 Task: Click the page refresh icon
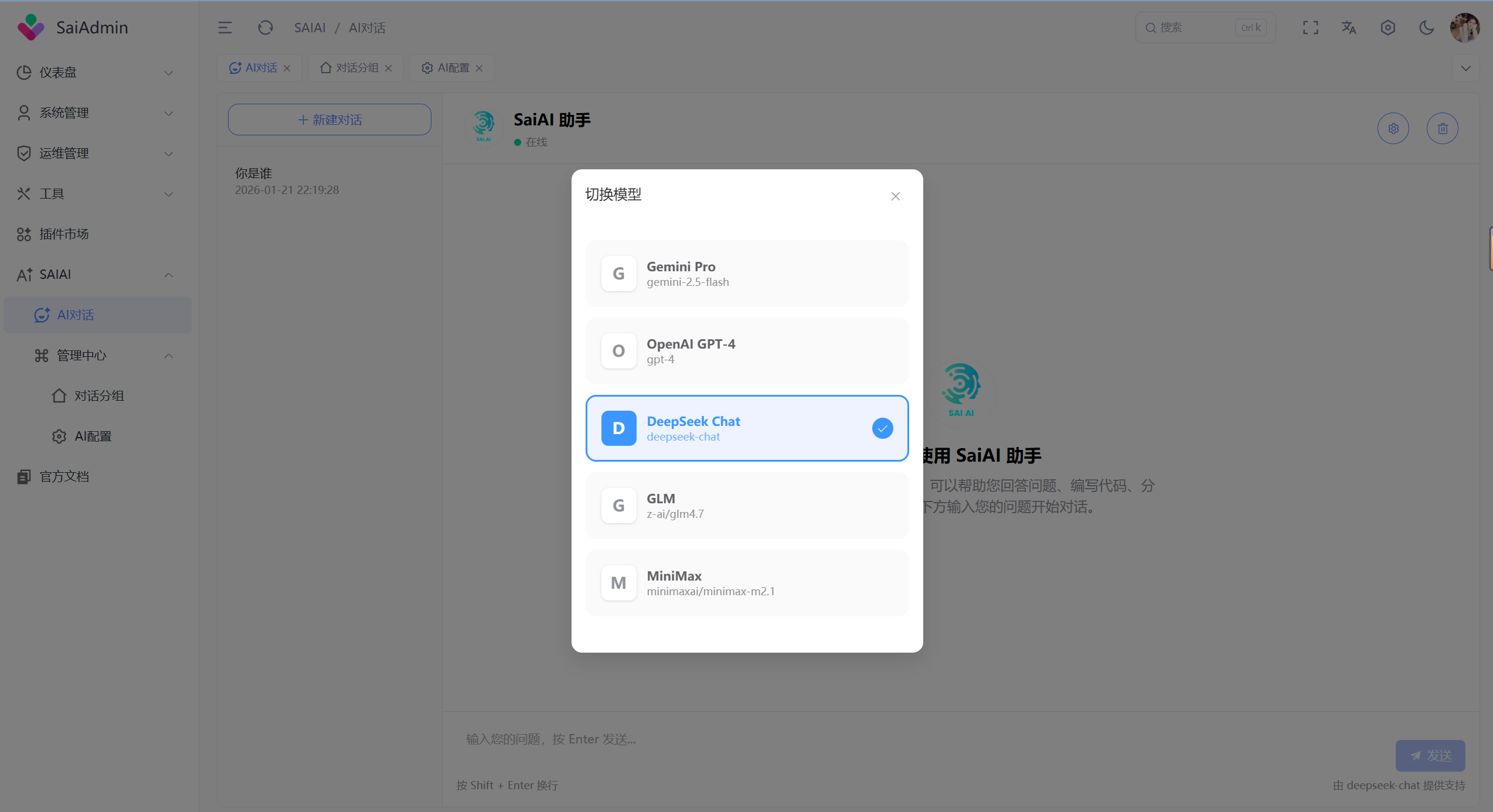(x=266, y=28)
